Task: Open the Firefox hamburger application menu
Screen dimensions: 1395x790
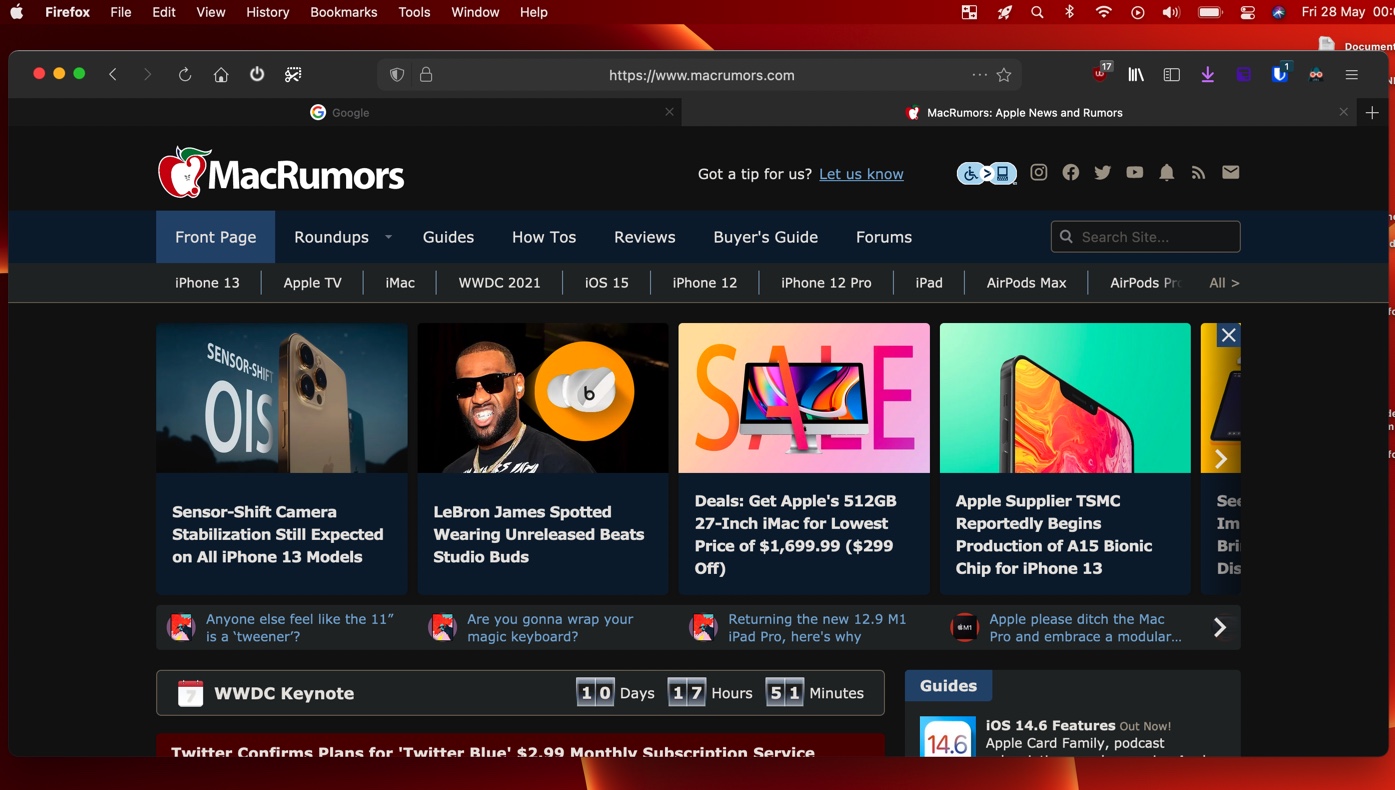Action: (1352, 74)
